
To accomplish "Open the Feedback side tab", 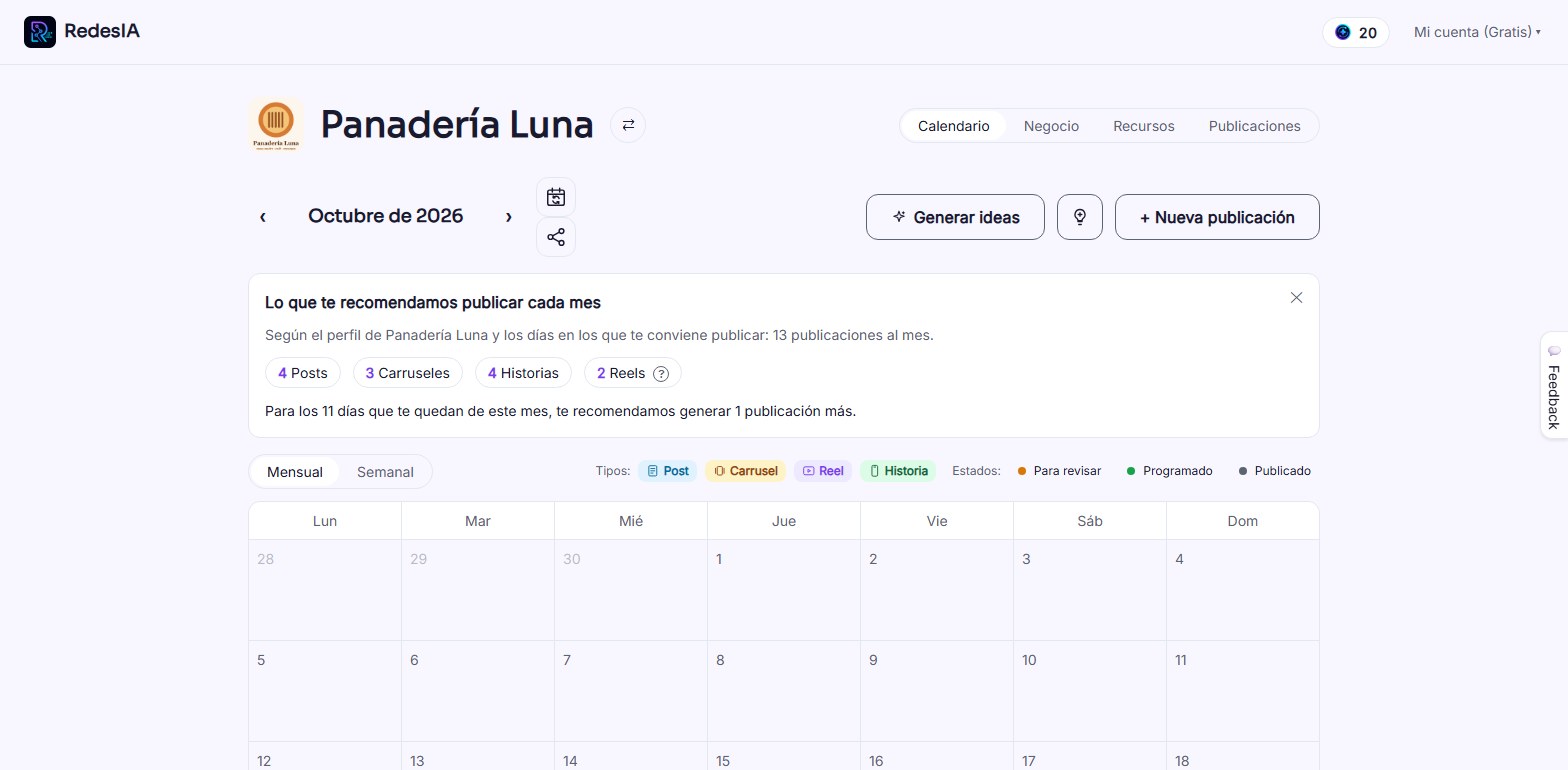I will (1554, 385).
